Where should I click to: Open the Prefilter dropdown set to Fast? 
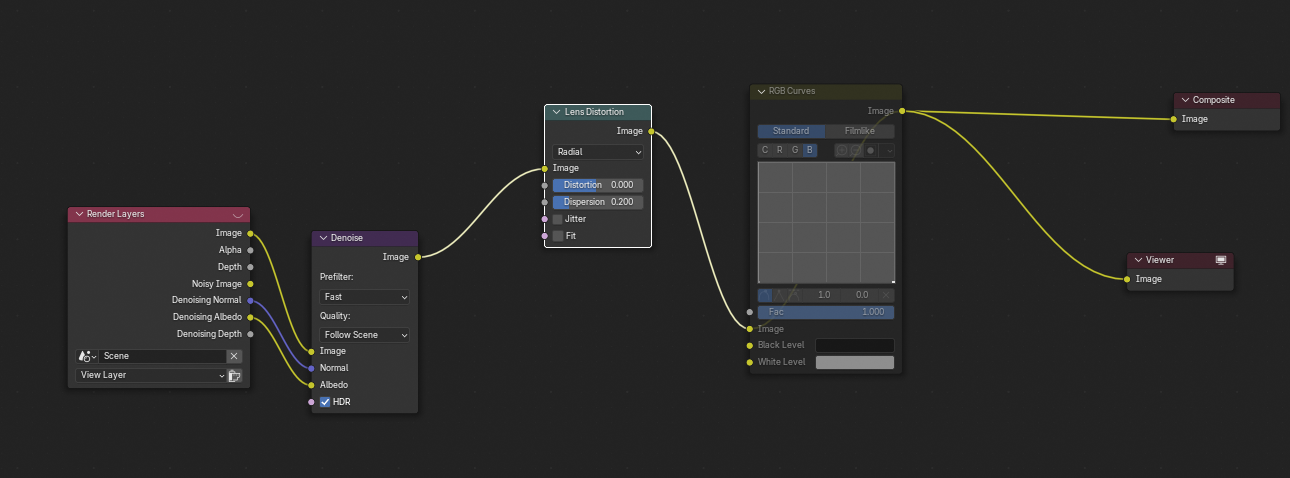364,297
